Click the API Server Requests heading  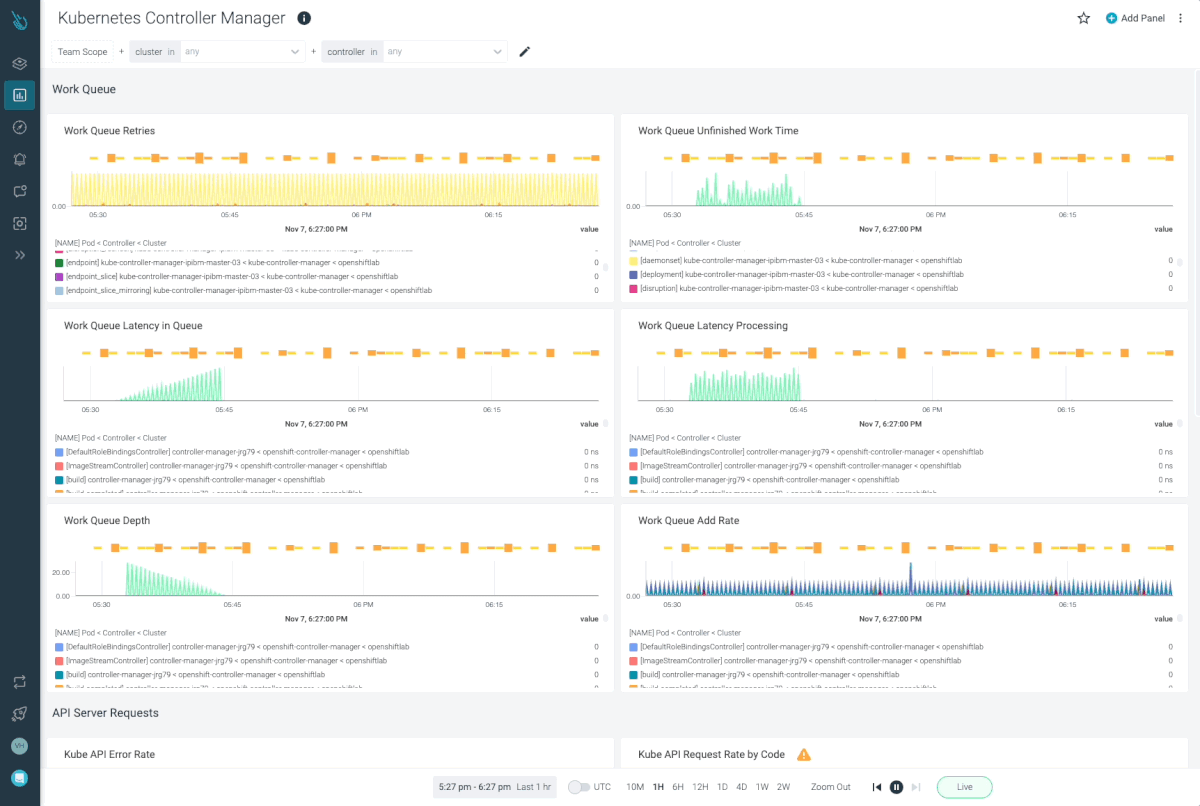(x=105, y=713)
